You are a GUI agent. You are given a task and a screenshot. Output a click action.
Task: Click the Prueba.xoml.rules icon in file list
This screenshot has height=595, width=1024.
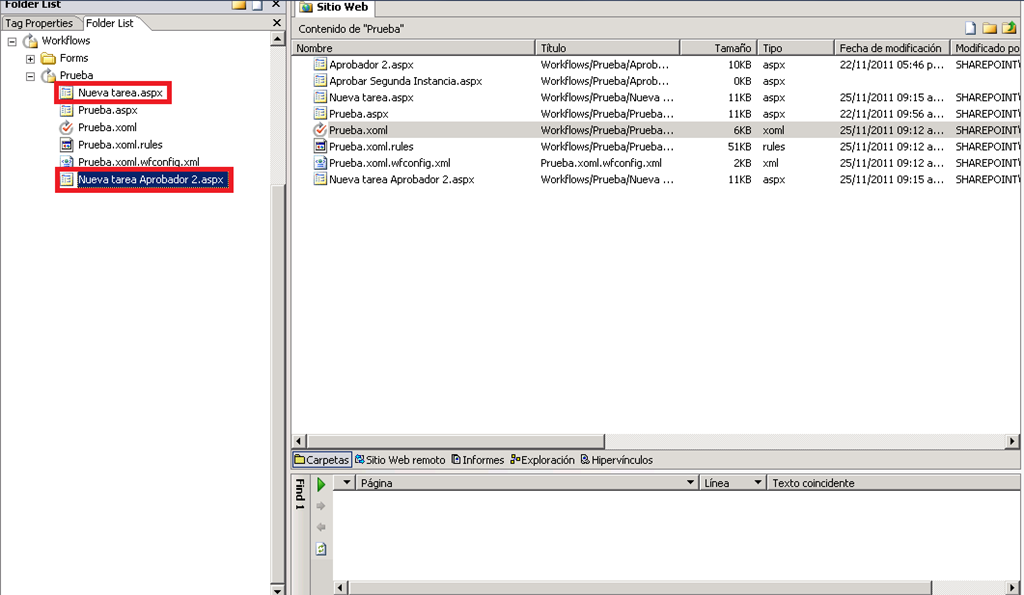pos(320,146)
